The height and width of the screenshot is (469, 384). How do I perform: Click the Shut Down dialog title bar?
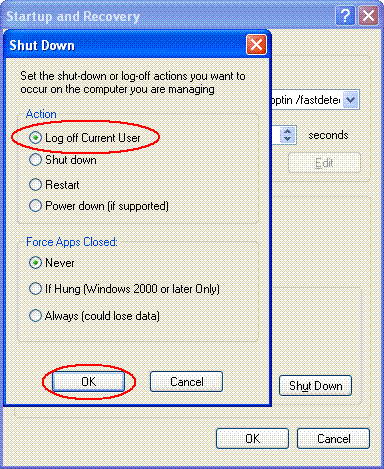127,45
